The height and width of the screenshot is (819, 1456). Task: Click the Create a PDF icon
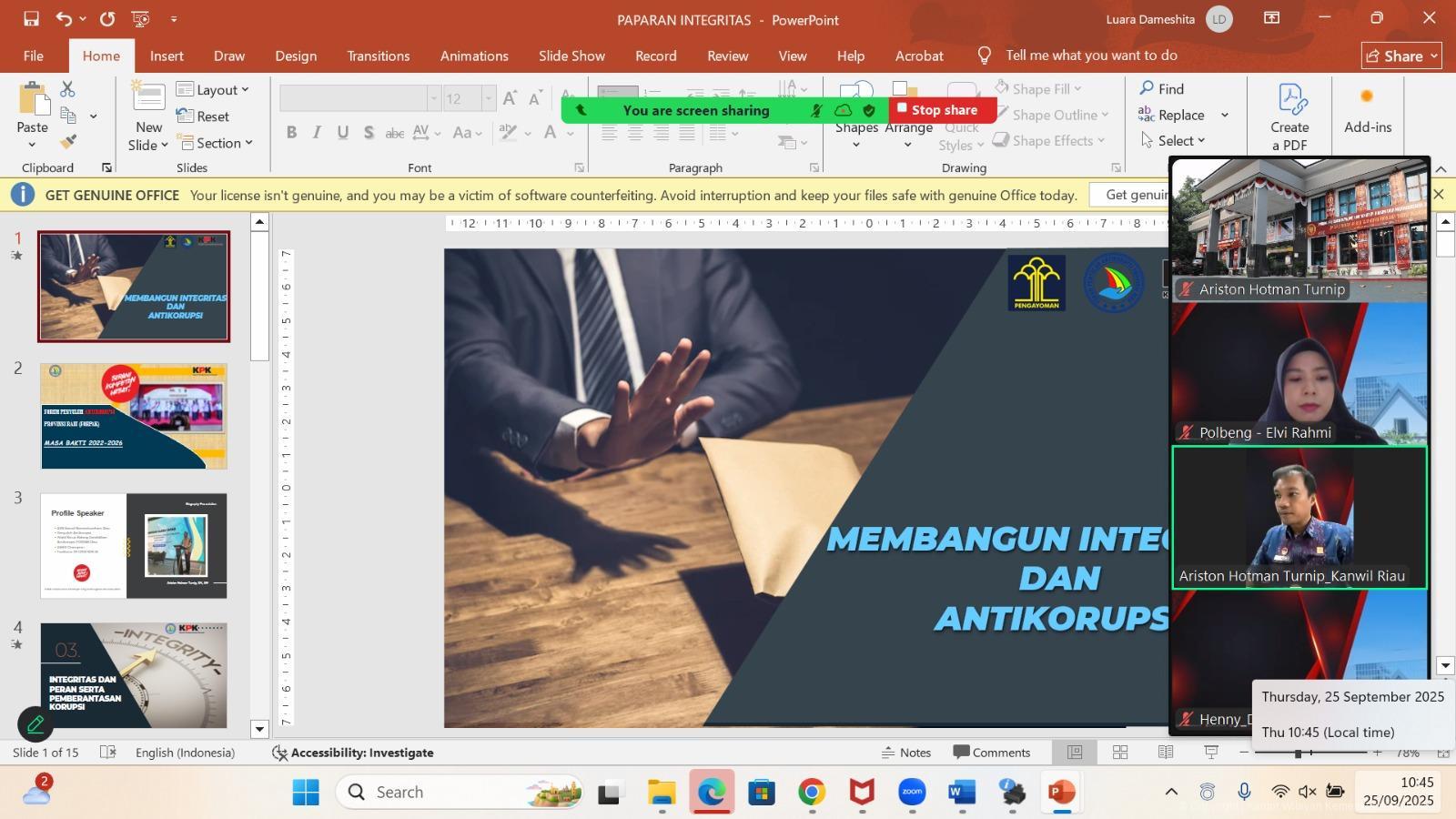(x=1289, y=116)
